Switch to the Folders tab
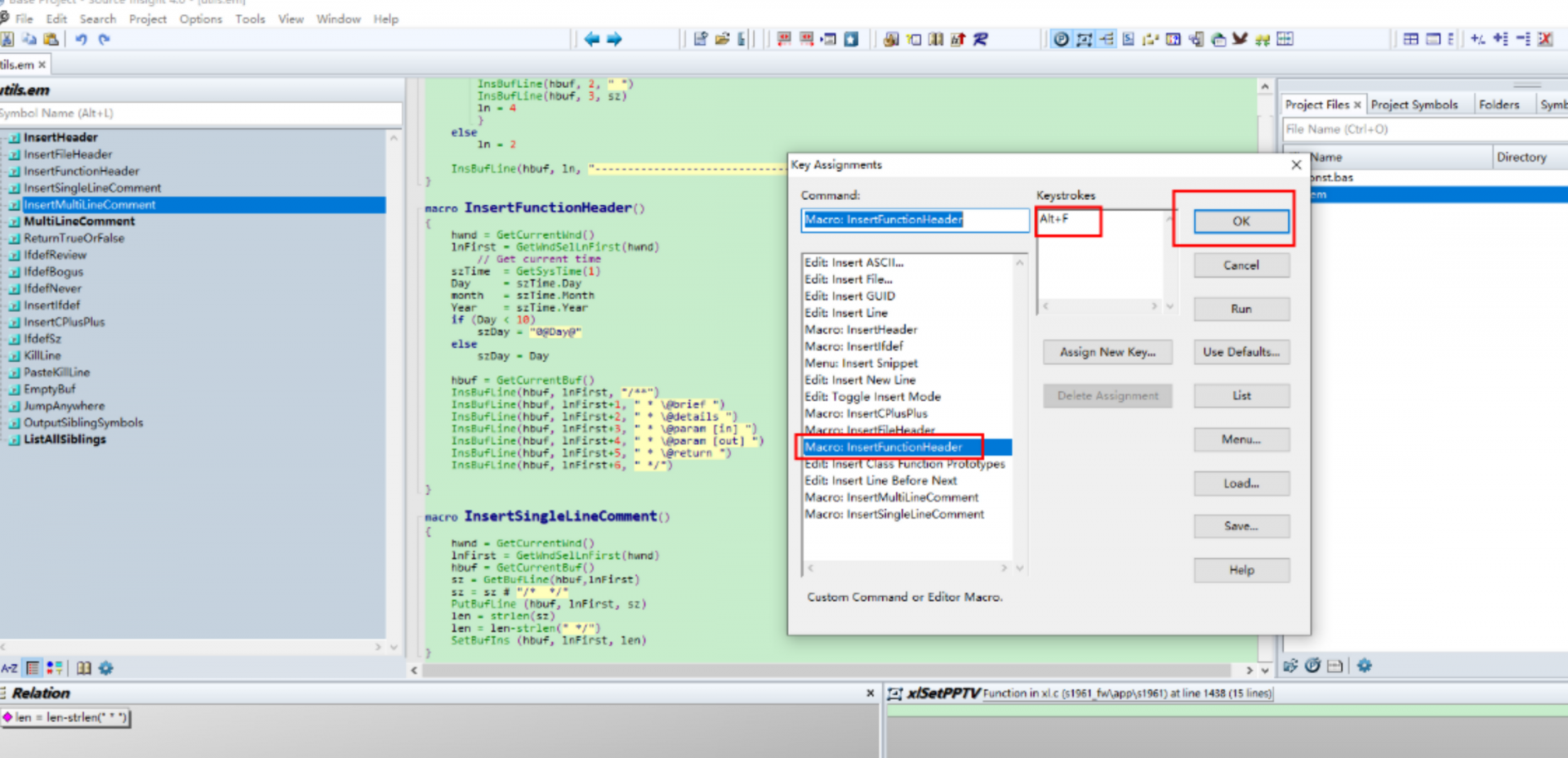1568x758 pixels. click(x=1499, y=105)
